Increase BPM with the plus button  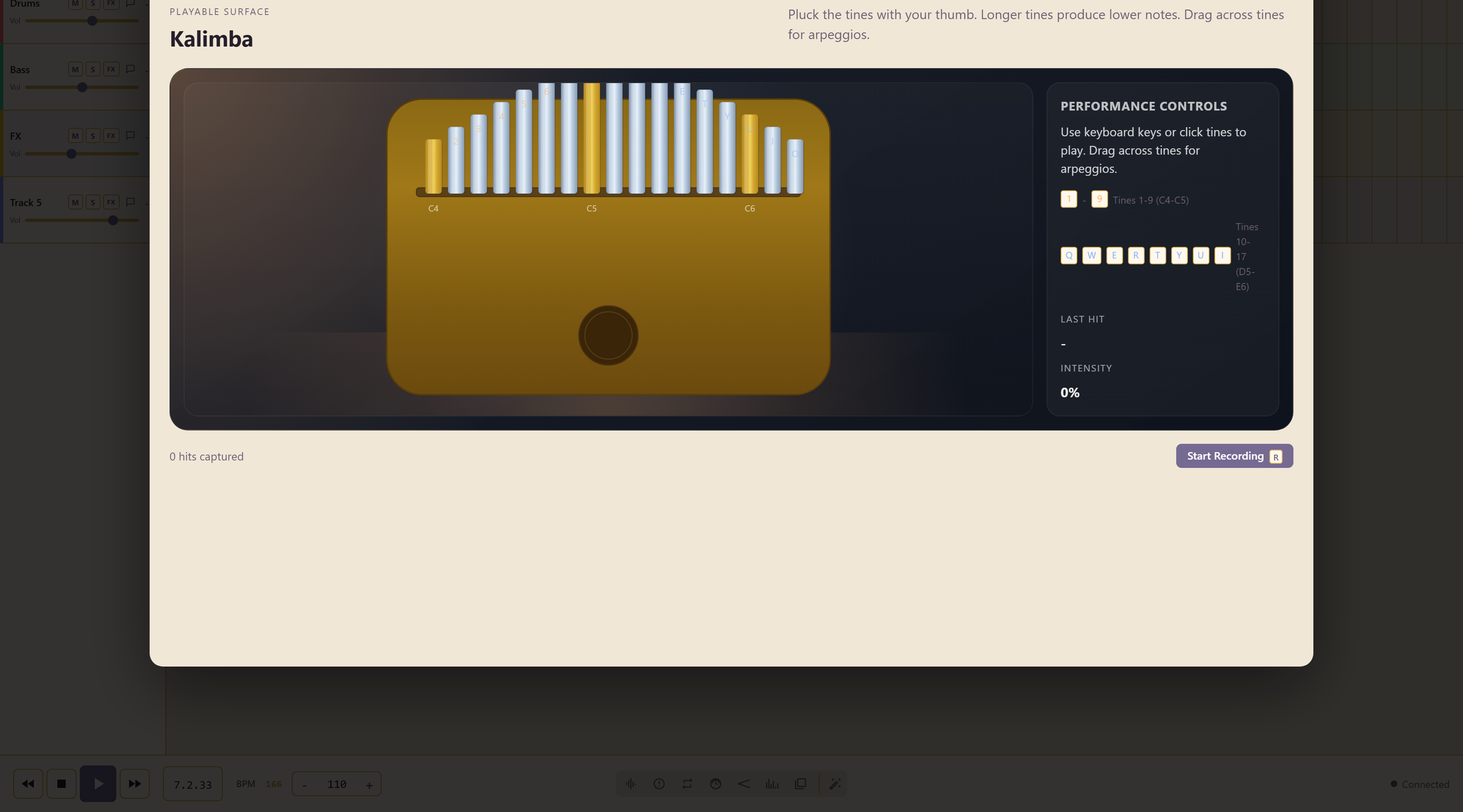(369, 784)
